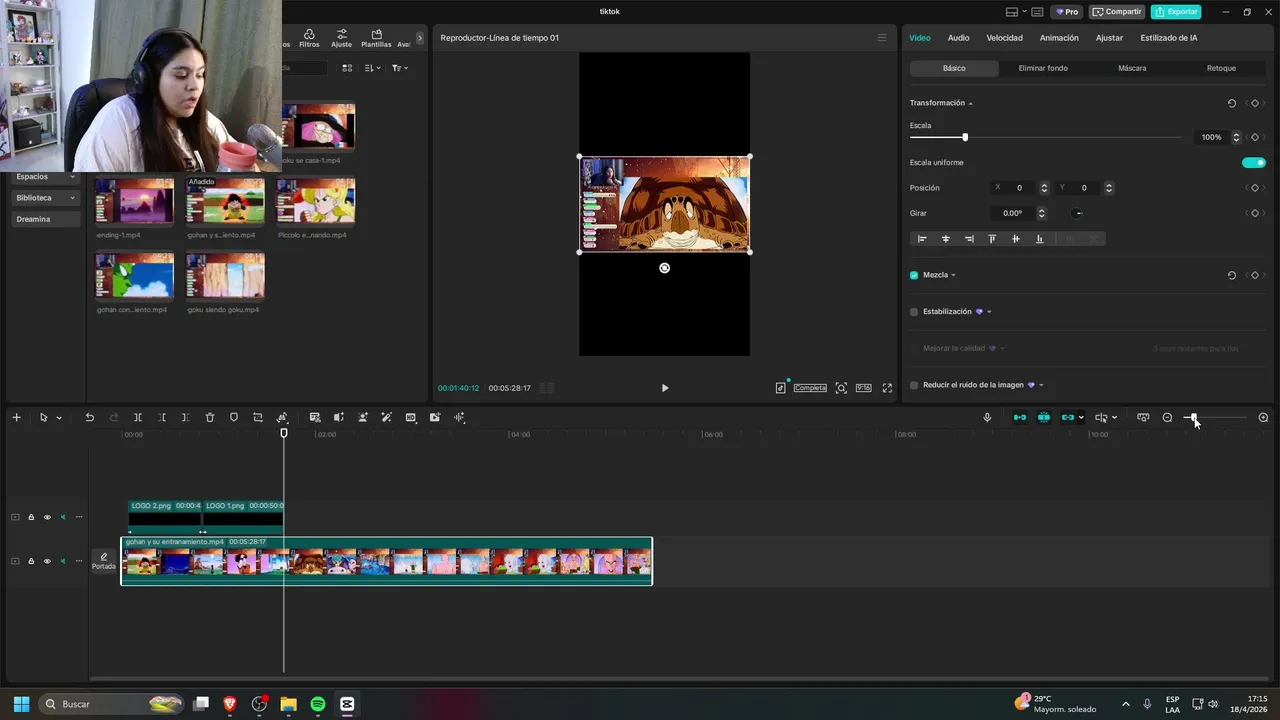Click the preview panel hamburger menu
Screen dimensions: 1280x720
pos(882,38)
